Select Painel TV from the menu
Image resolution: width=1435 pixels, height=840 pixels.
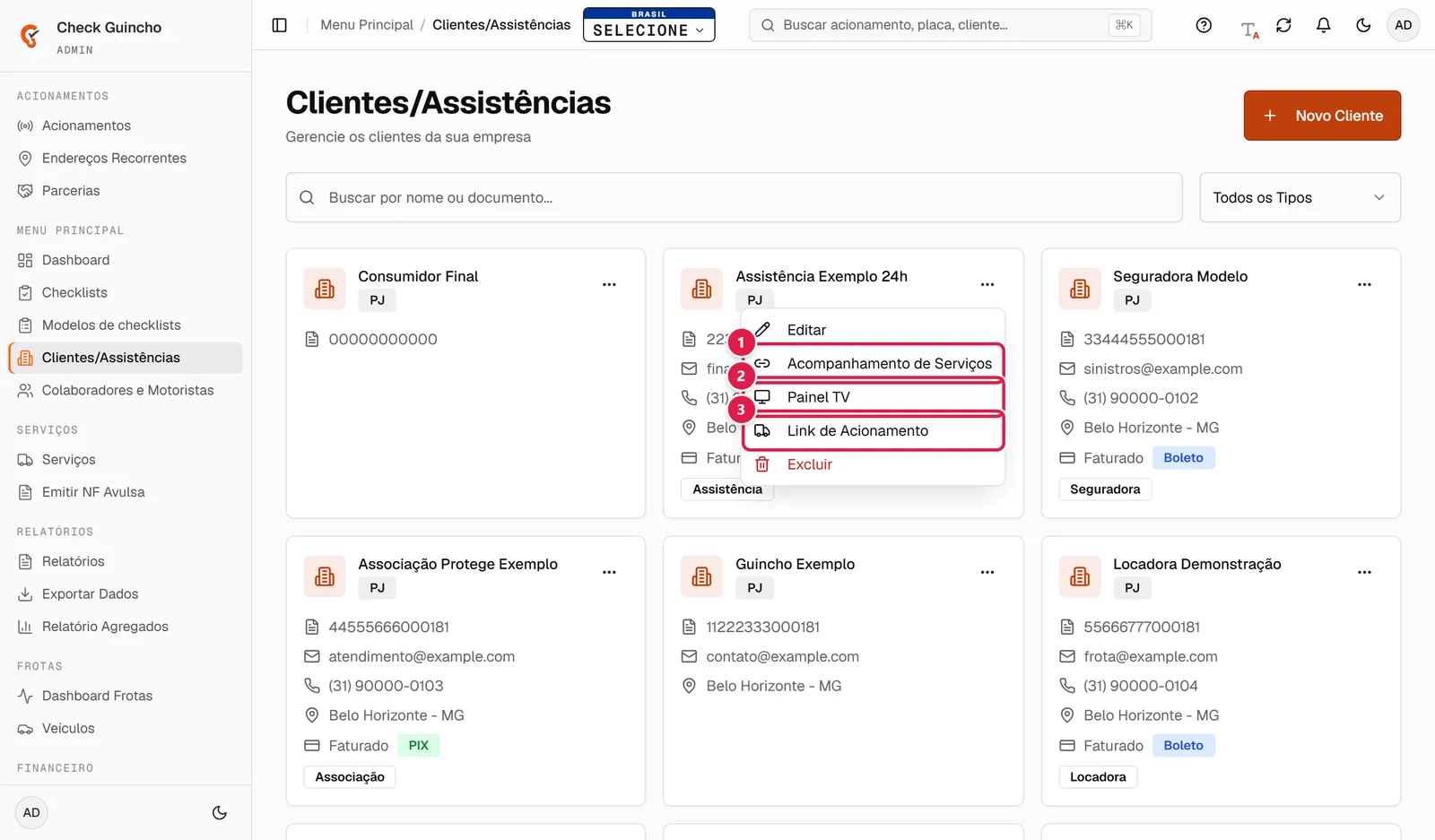click(873, 397)
